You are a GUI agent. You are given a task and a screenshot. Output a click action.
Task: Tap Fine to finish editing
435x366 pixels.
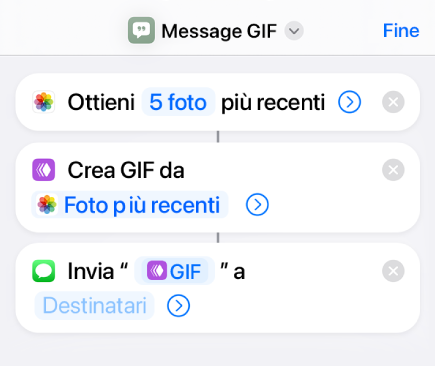pyautogui.click(x=401, y=31)
